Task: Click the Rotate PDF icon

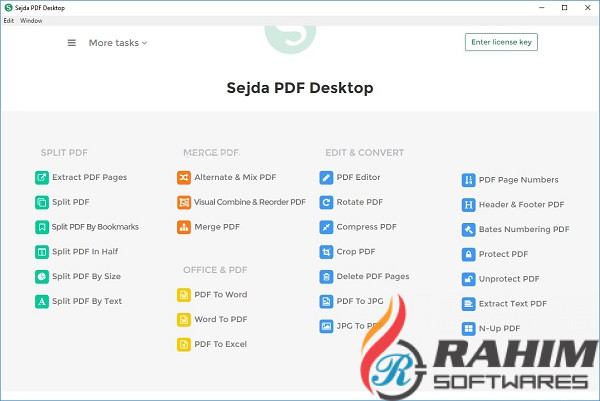Action: pyautogui.click(x=326, y=202)
